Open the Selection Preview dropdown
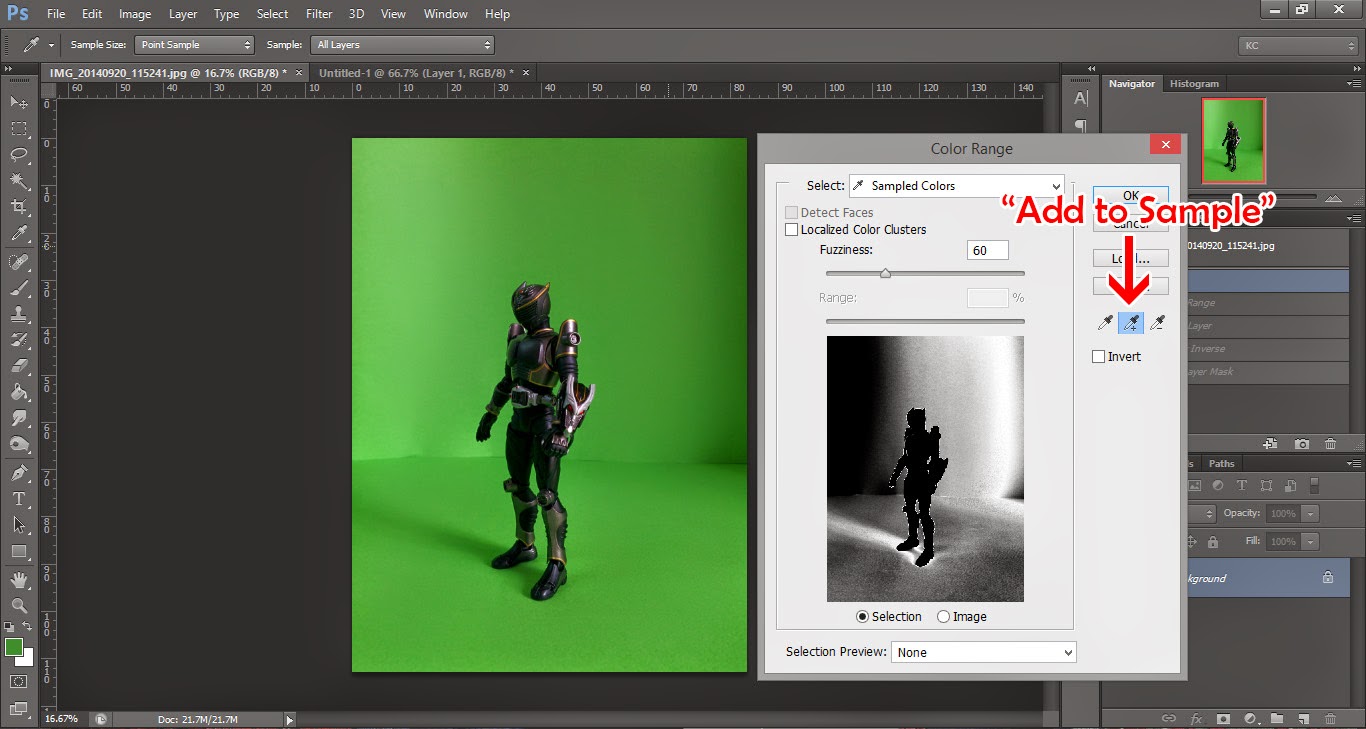The image size is (1366, 729). point(983,651)
